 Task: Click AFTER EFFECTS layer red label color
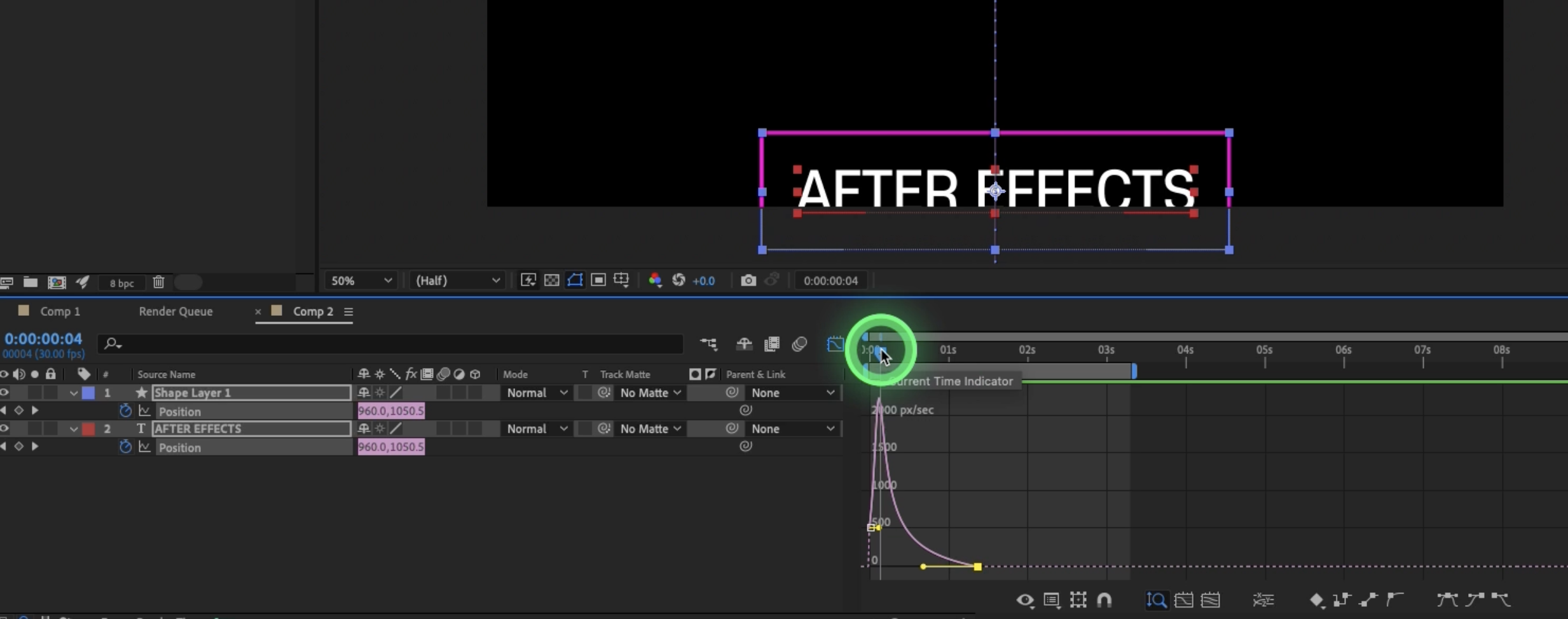click(x=88, y=429)
